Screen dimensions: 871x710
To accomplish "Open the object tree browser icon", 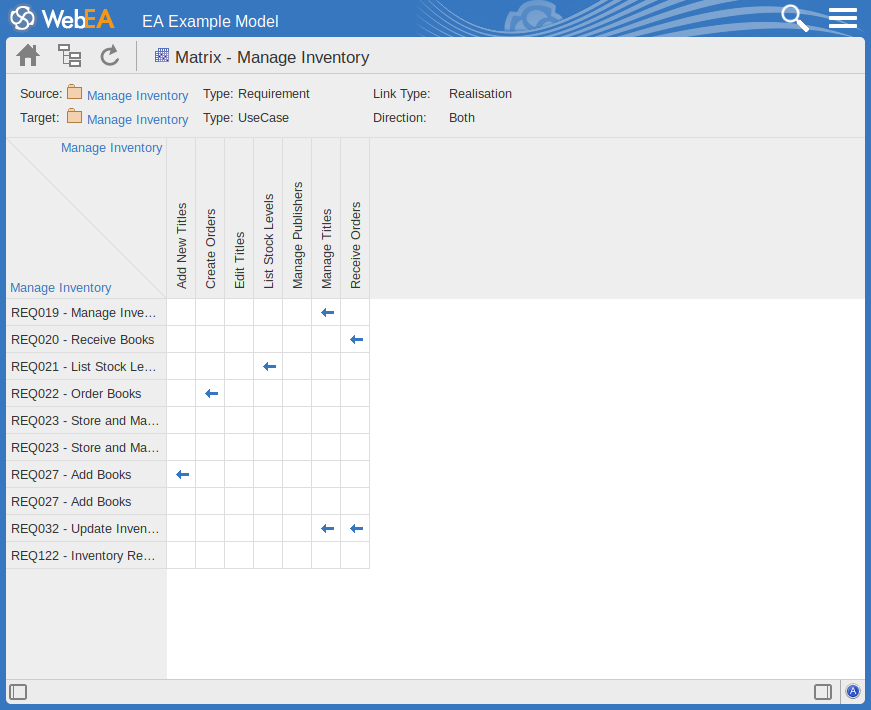I will pyautogui.click(x=69, y=56).
